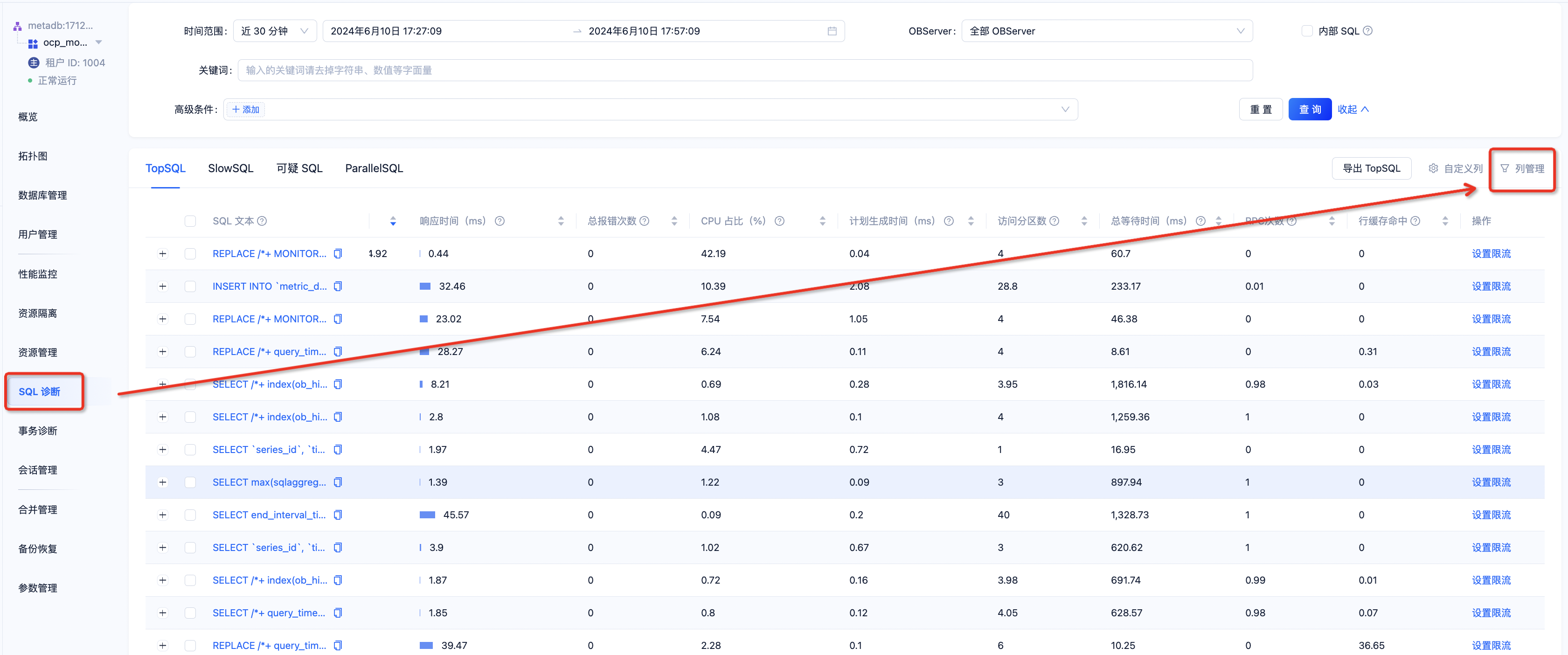Click the 关键词 keyword input field
1568x655 pixels.
click(744, 70)
